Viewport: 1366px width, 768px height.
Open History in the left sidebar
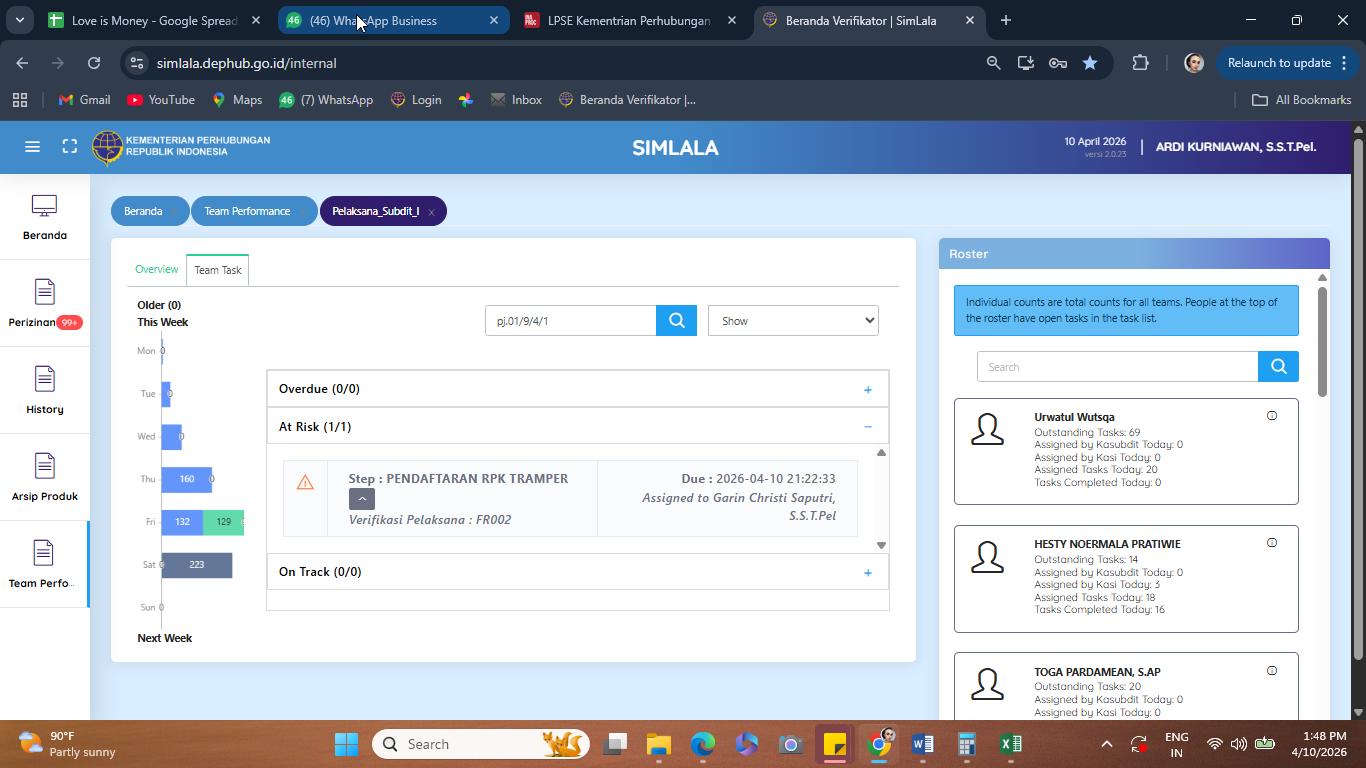[x=44, y=391]
